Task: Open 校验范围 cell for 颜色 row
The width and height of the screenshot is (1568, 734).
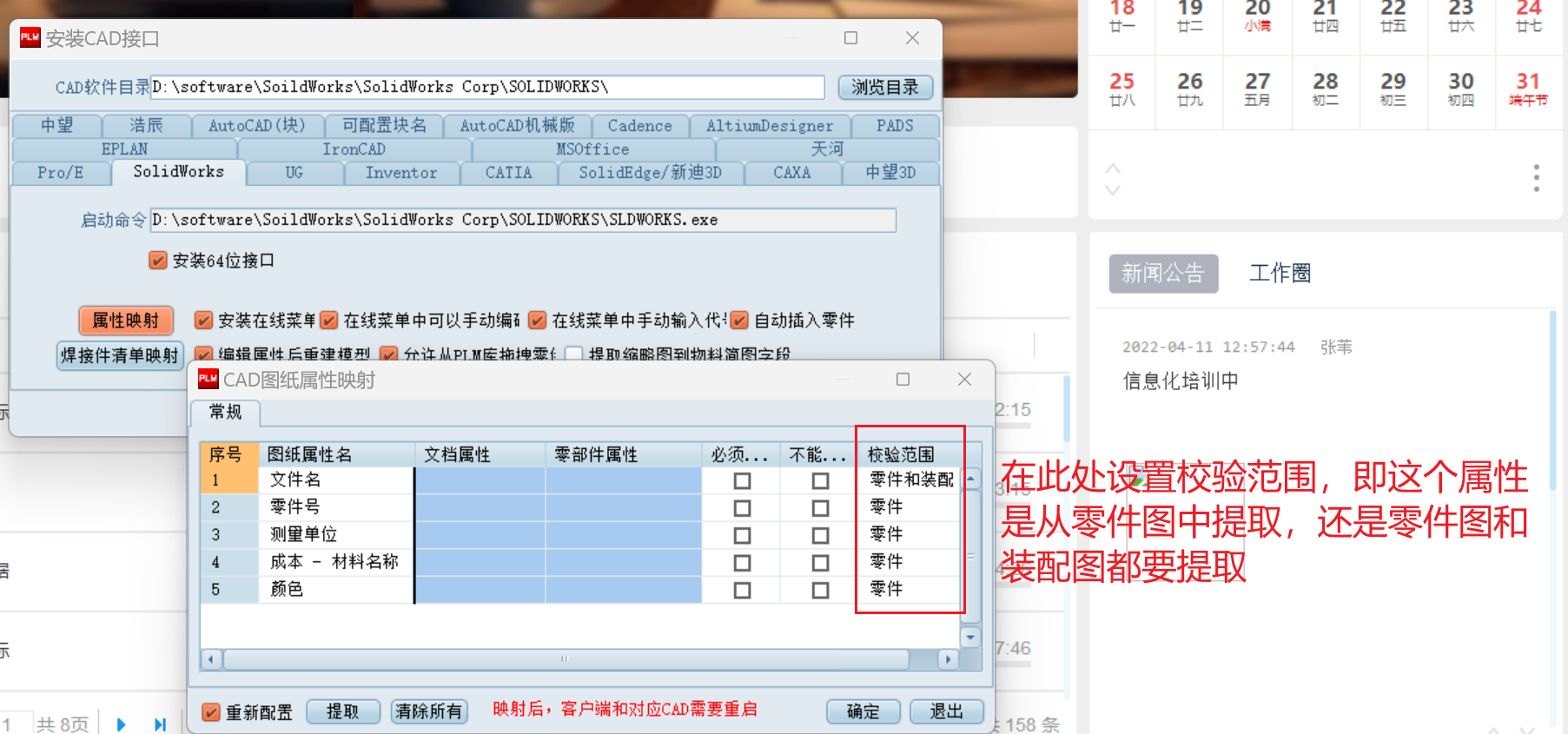Action: point(910,589)
